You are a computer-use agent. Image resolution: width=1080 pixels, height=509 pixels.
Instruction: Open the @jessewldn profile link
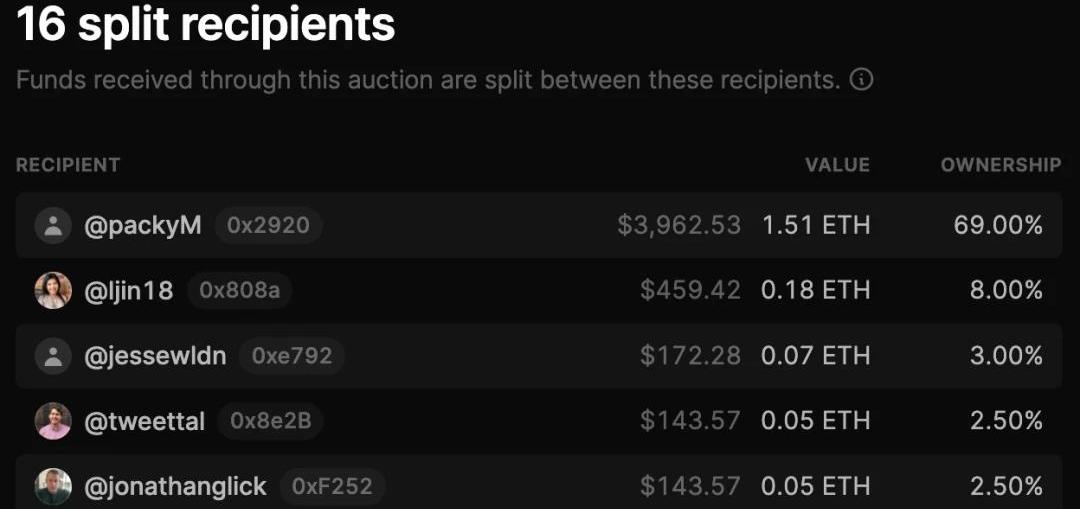pyautogui.click(x=155, y=356)
